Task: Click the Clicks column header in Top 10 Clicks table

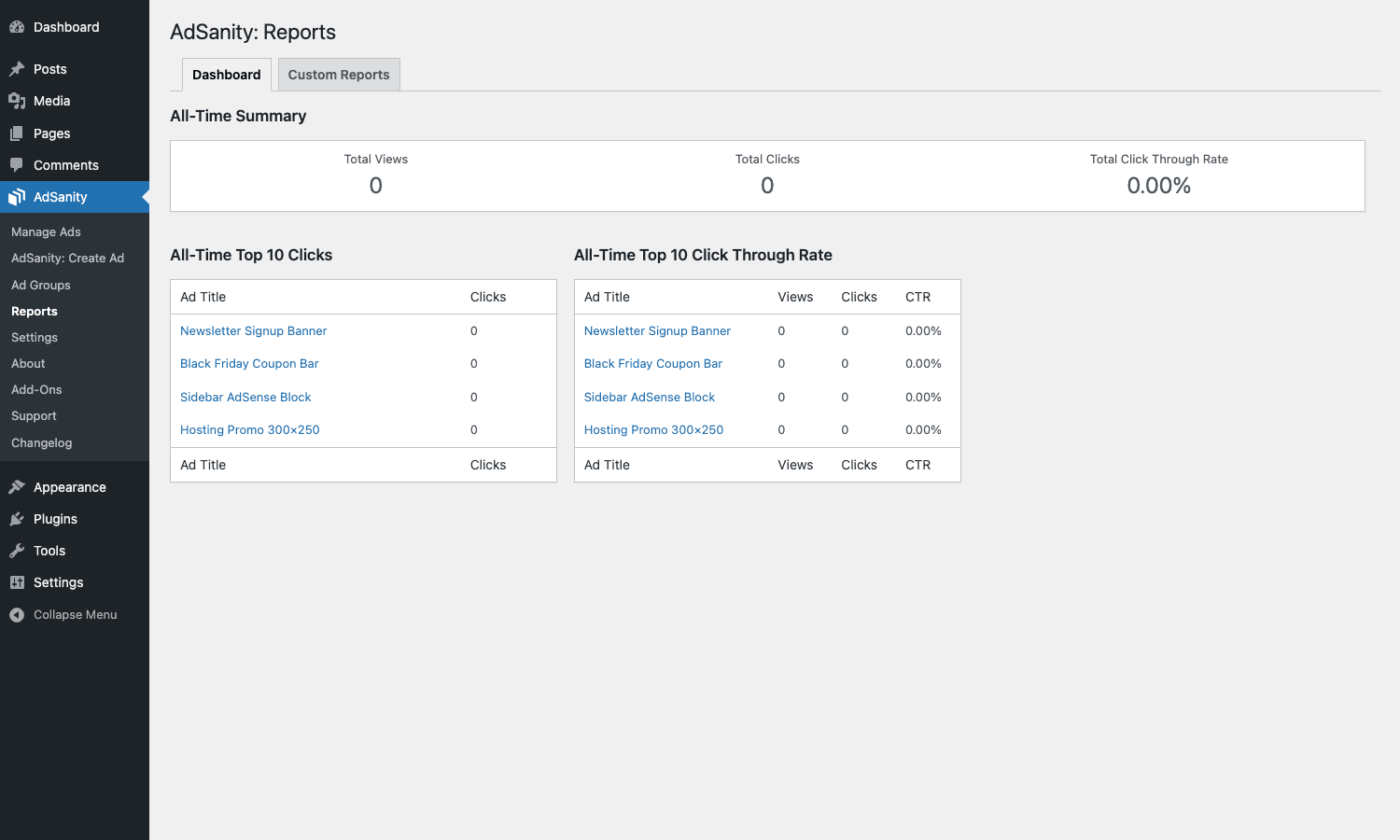Action: point(488,297)
